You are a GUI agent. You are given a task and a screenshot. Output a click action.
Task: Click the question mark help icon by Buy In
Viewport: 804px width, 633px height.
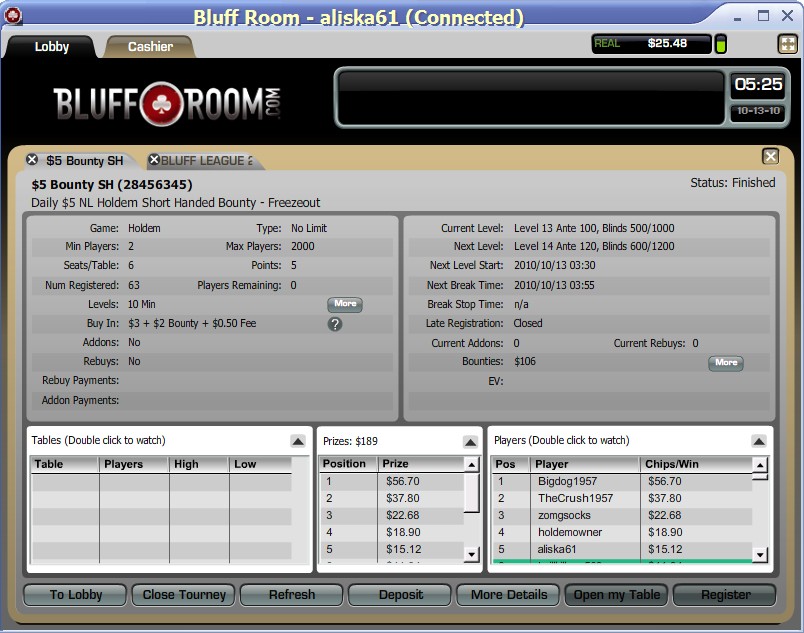point(335,324)
